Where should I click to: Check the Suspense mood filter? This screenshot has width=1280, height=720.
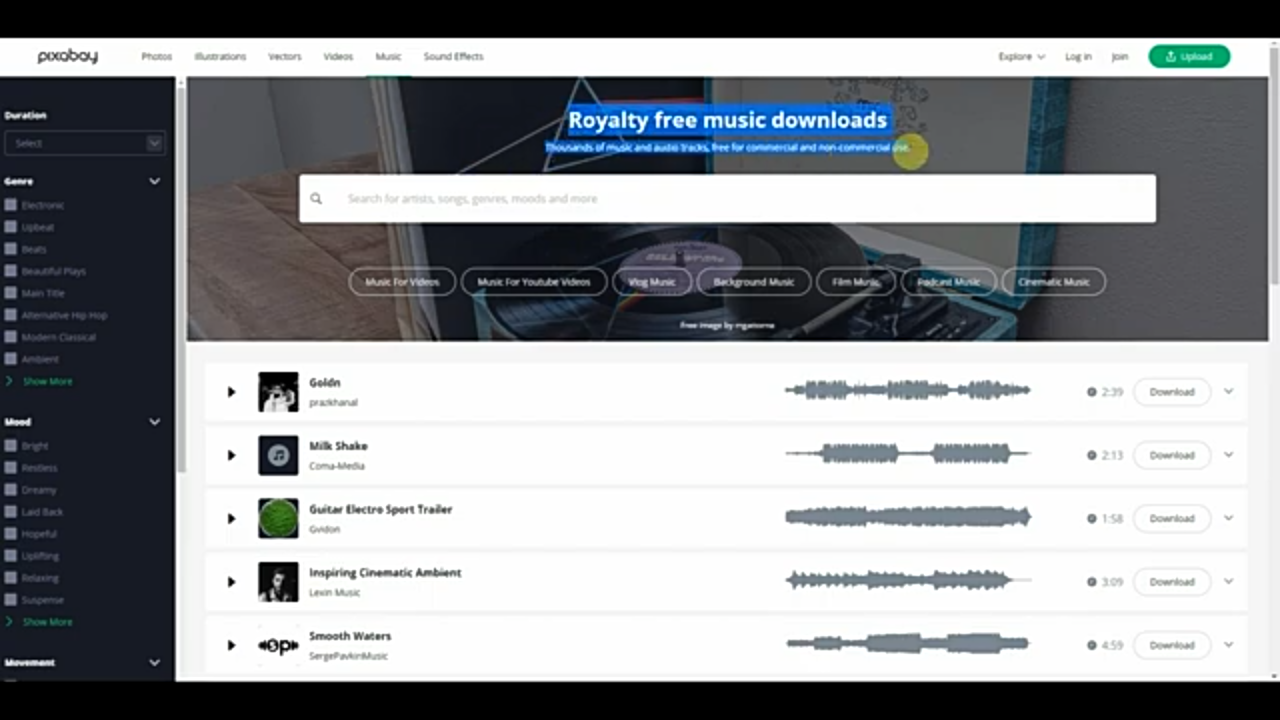click(x=11, y=600)
